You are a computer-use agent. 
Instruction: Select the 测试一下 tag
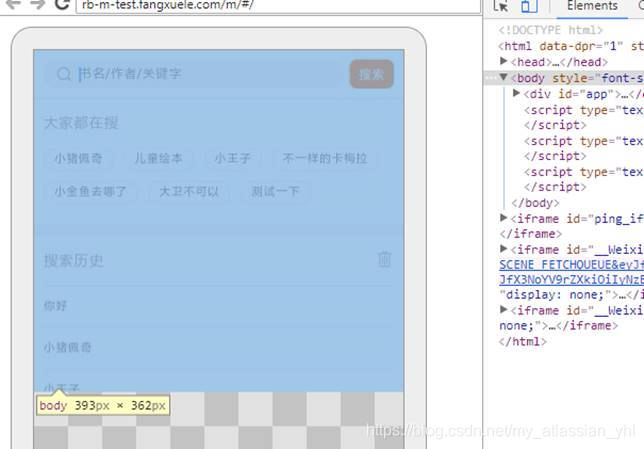pos(275,191)
